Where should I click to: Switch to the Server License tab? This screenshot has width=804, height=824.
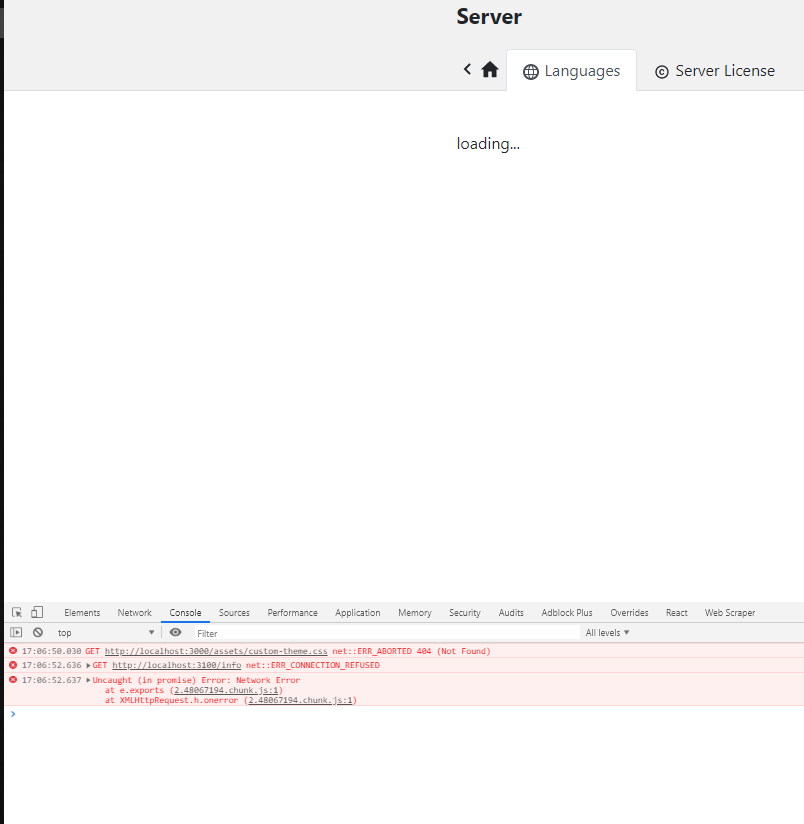714,70
